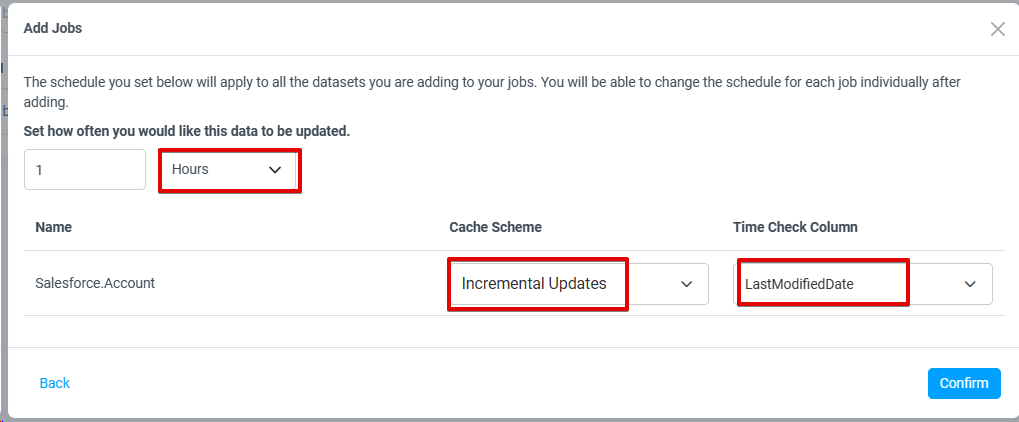
Task: Click the Cache Scheme column header
Action: [x=495, y=227]
